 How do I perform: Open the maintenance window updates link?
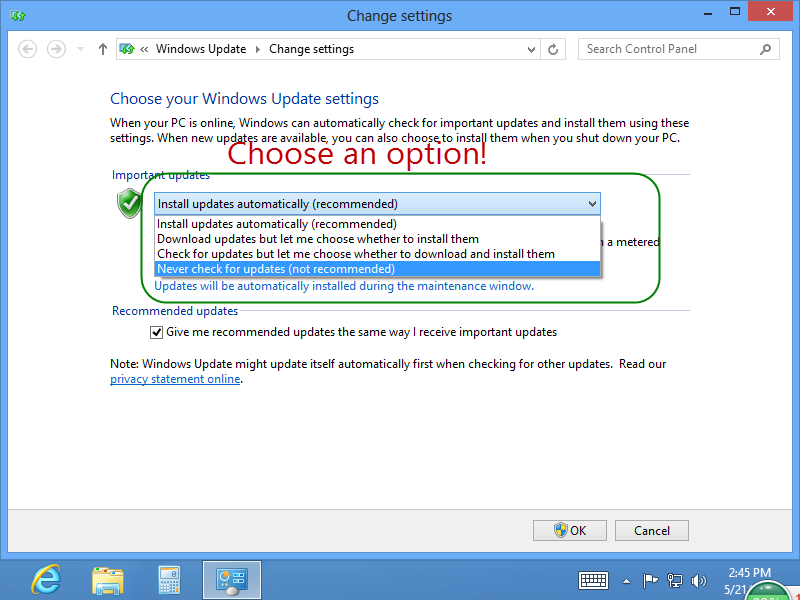344,286
